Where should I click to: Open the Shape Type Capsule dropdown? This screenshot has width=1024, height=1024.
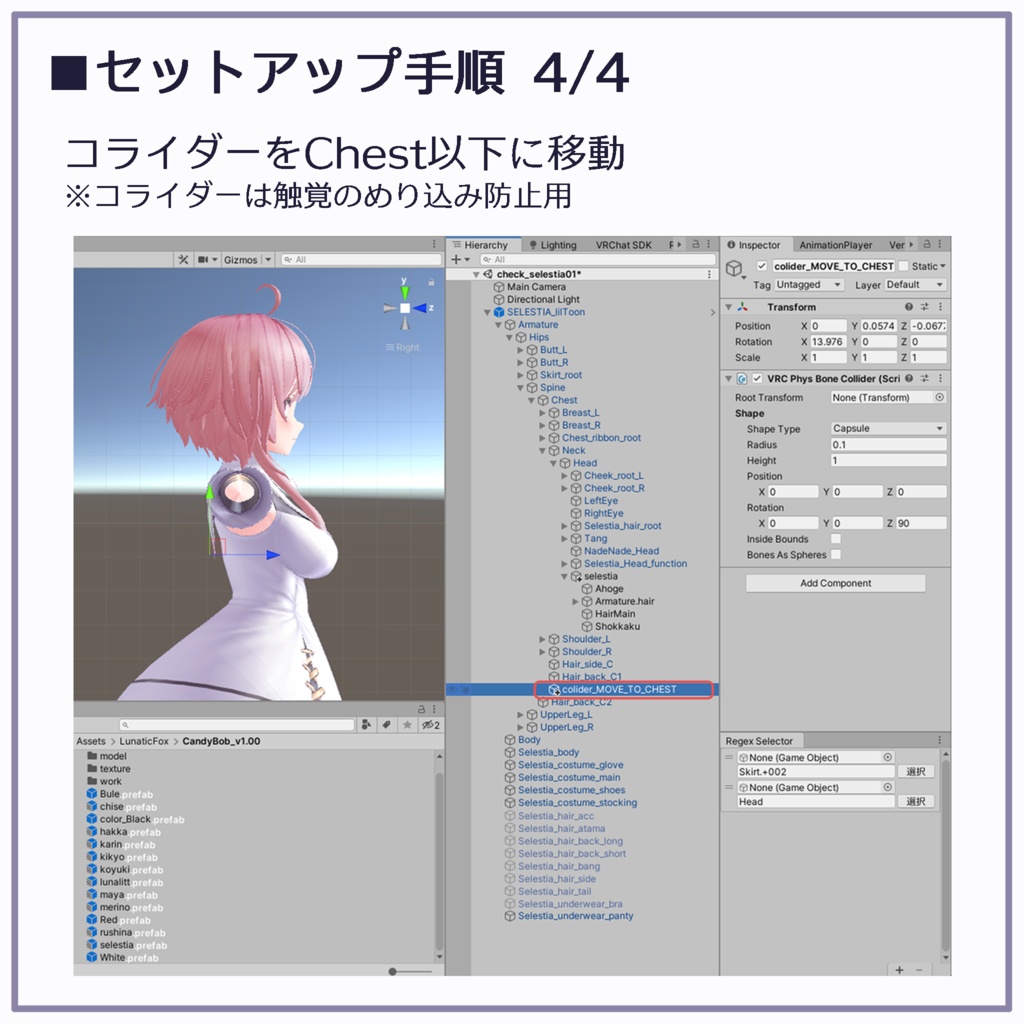coord(888,429)
